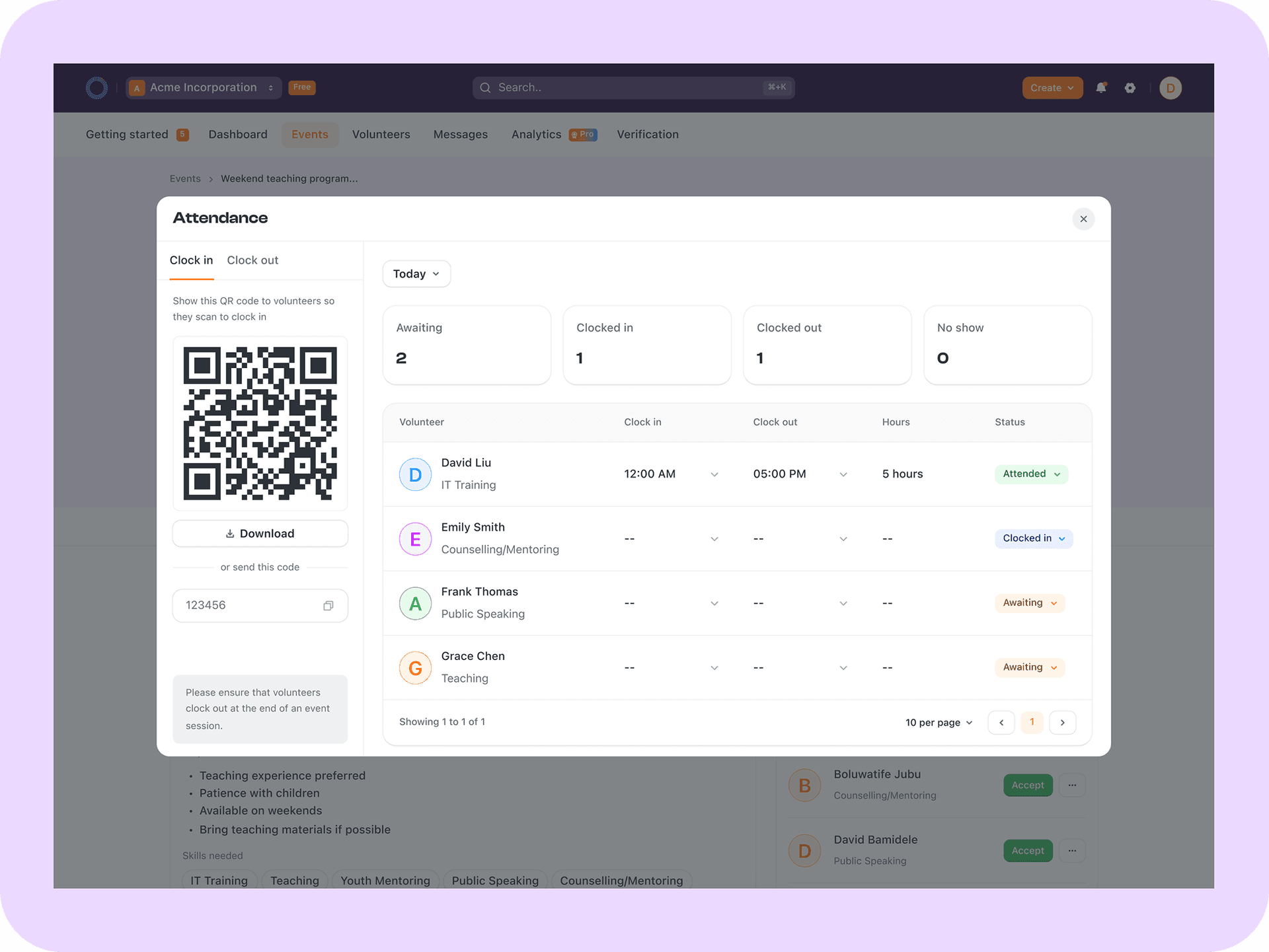1269x952 pixels.
Task: Open more options for David Bamidele
Action: (x=1072, y=851)
